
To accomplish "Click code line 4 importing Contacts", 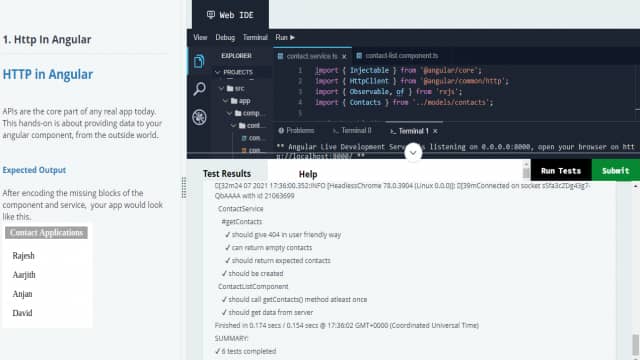I will pos(404,102).
